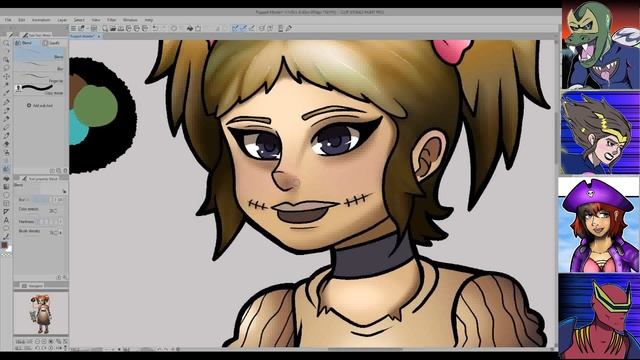Click the Open file folder icon
Image resolution: width=640 pixels, height=360 pixels.
(113, 28)
